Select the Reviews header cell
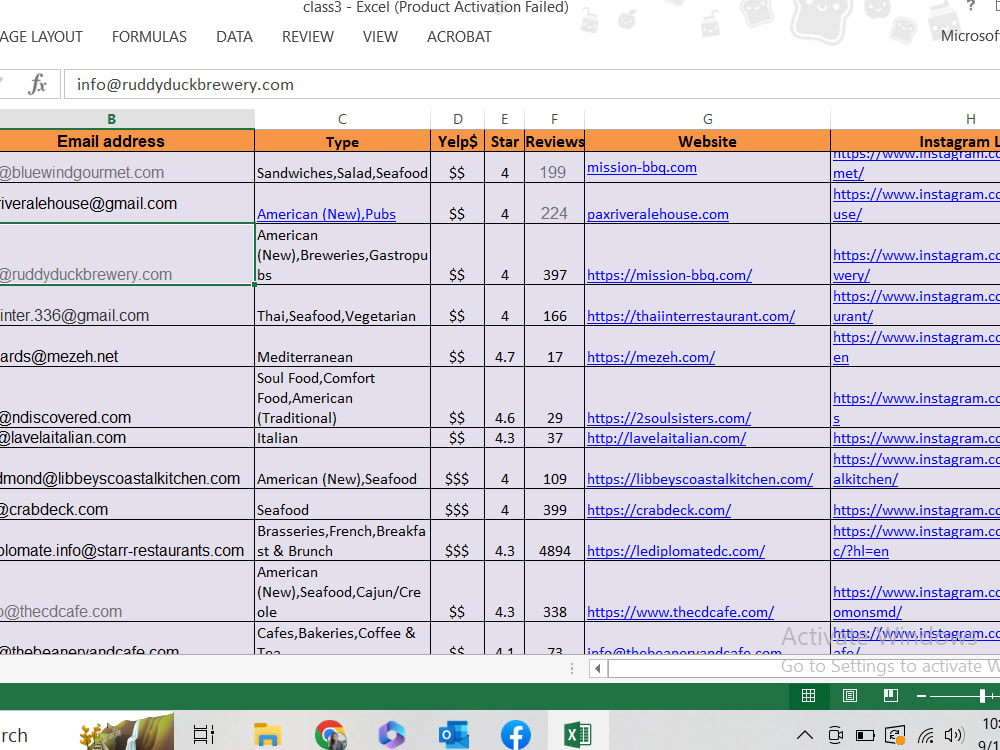The width and height of the screenshot is (1000, 750). pyautogui.click(x=554, y=141)
